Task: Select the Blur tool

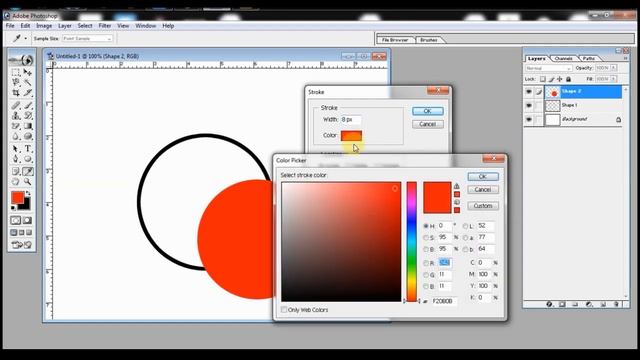Action: [16, 136]
